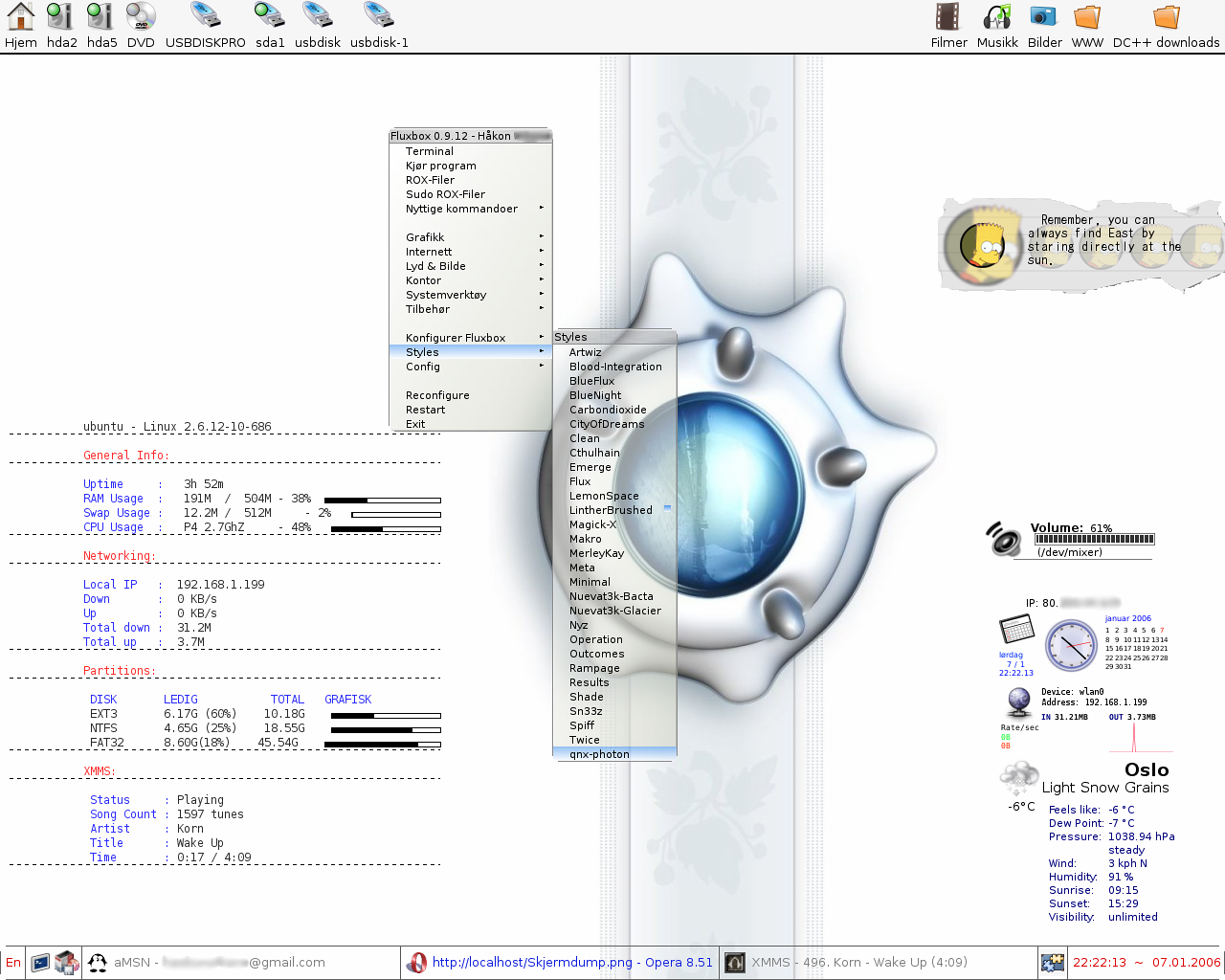
Task: Select Sudo ROX-Filer menu entry
Action: [x=471, y=194]
